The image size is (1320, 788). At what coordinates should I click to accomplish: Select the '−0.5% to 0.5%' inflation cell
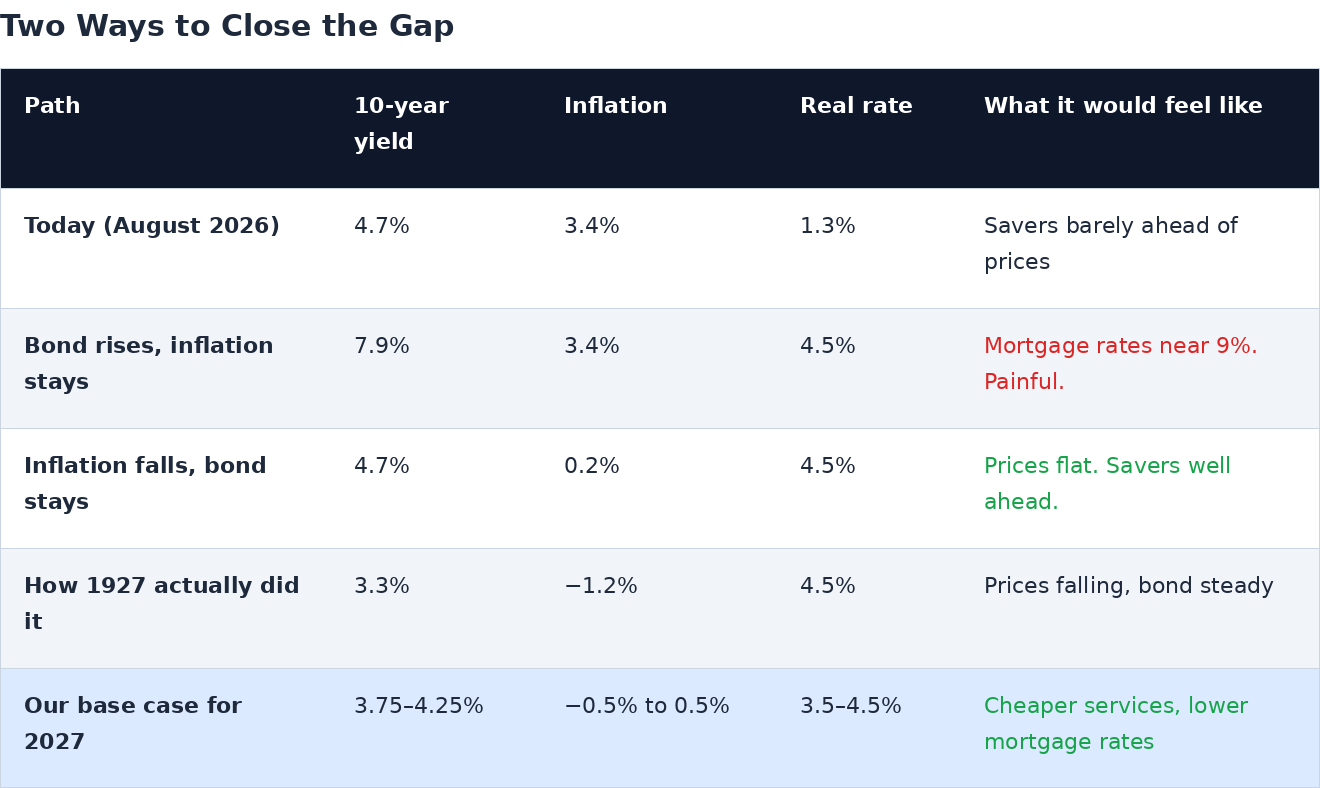(647, 707)
